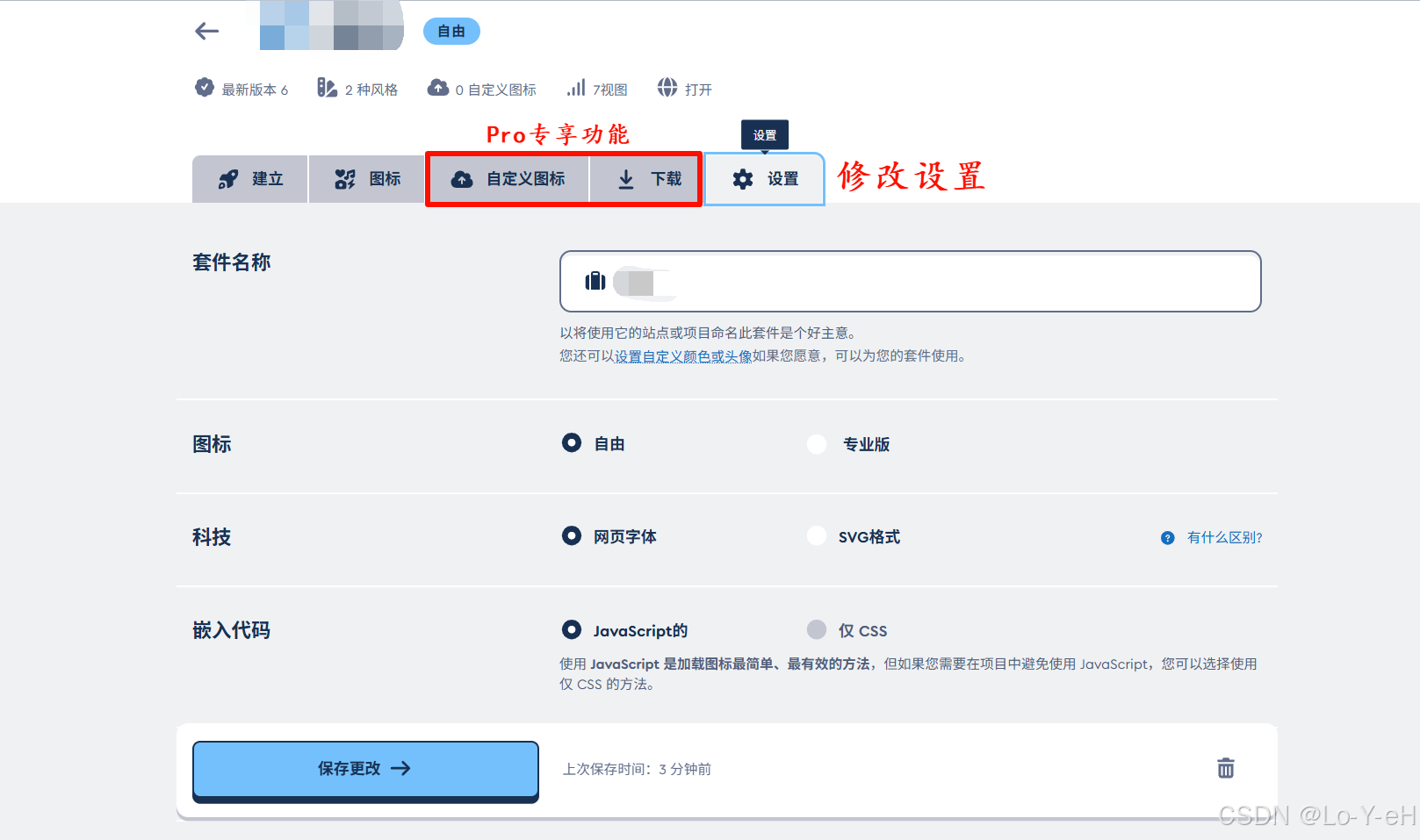This screenshot has height=840, width=1420.
Task: Click the 最新版本 checkmark badge icon
Action: point(204,87)
